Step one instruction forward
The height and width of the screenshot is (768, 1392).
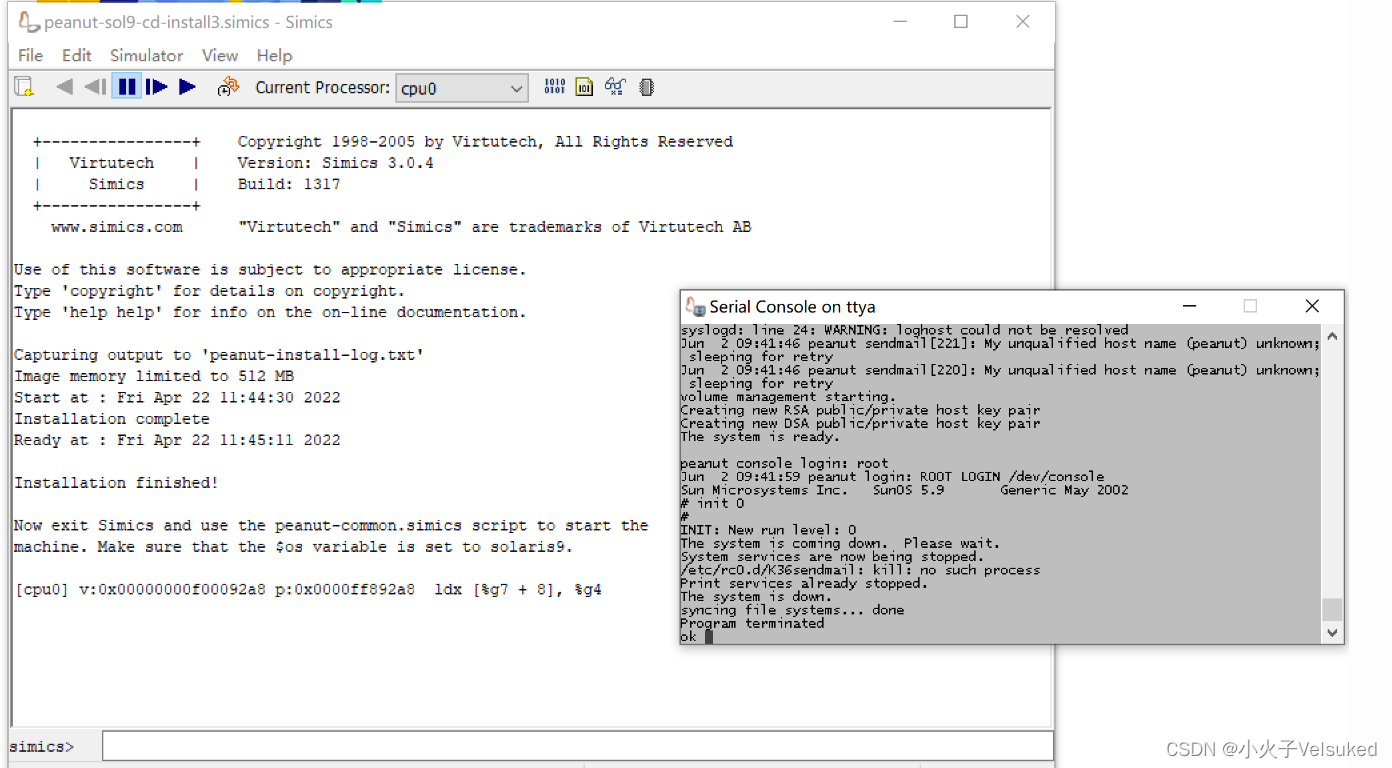pyautogui.click(x=157, y=87)
